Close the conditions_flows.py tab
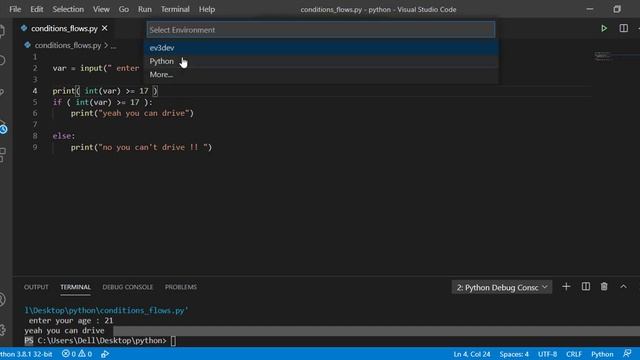Screen dimensions: 640x360 click(105, 28)
